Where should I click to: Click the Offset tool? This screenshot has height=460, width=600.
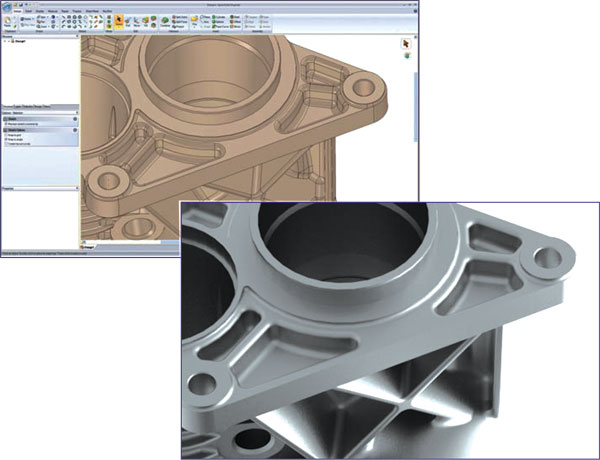coord(235,22)
